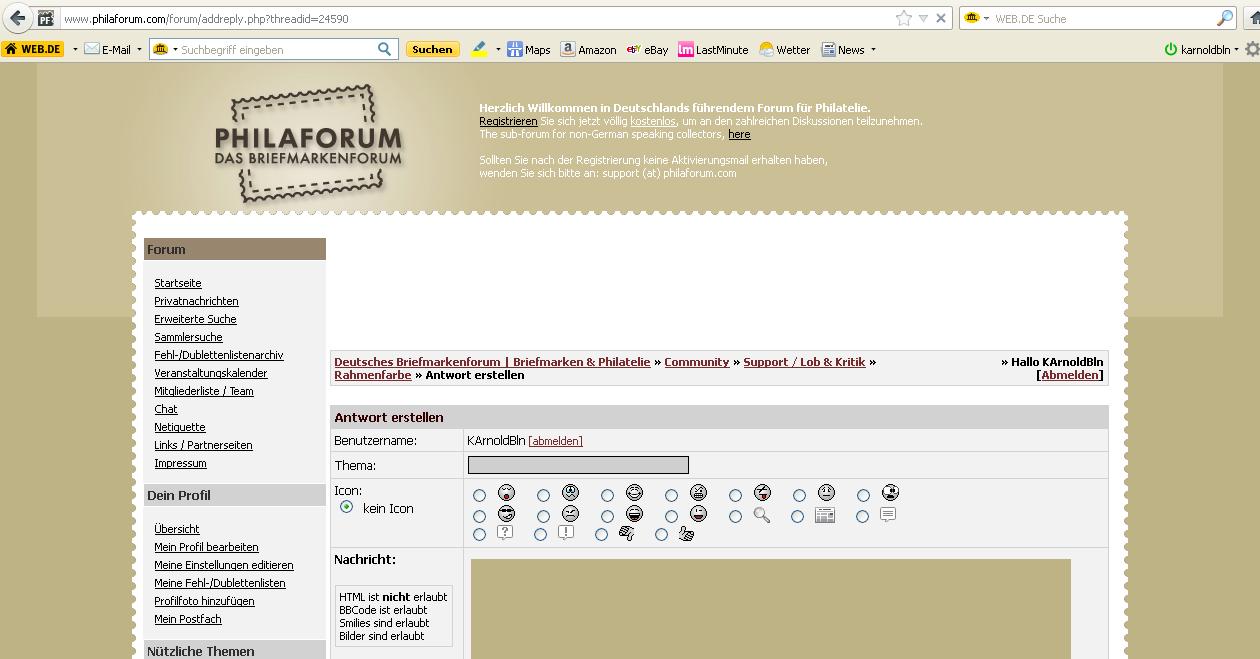
Task: Click the eBay toolbar shortcut
Action: point(647,49)
